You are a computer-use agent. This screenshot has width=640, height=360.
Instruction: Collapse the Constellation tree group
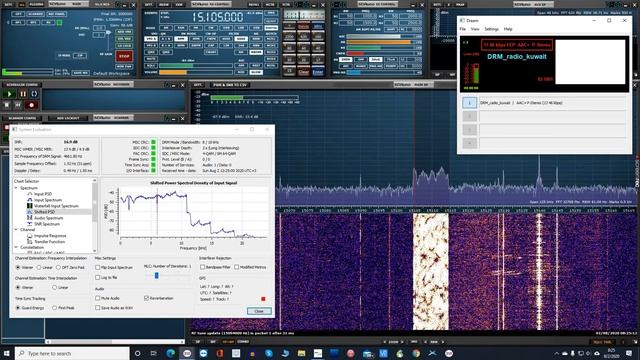16,247
